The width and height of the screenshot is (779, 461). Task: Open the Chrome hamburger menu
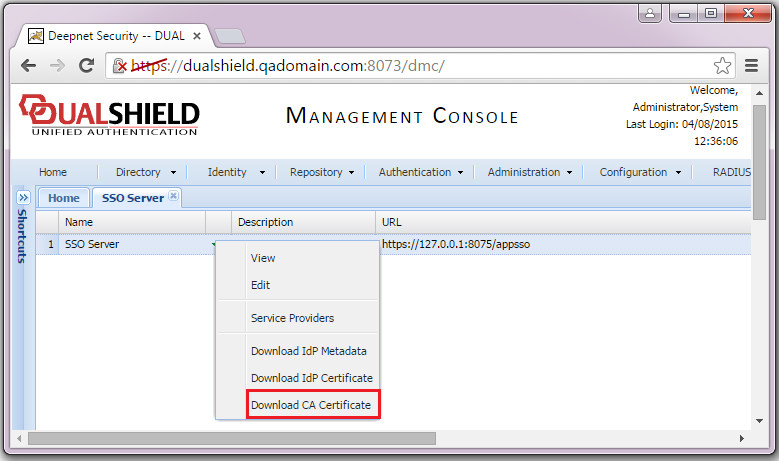pos(752,66)
